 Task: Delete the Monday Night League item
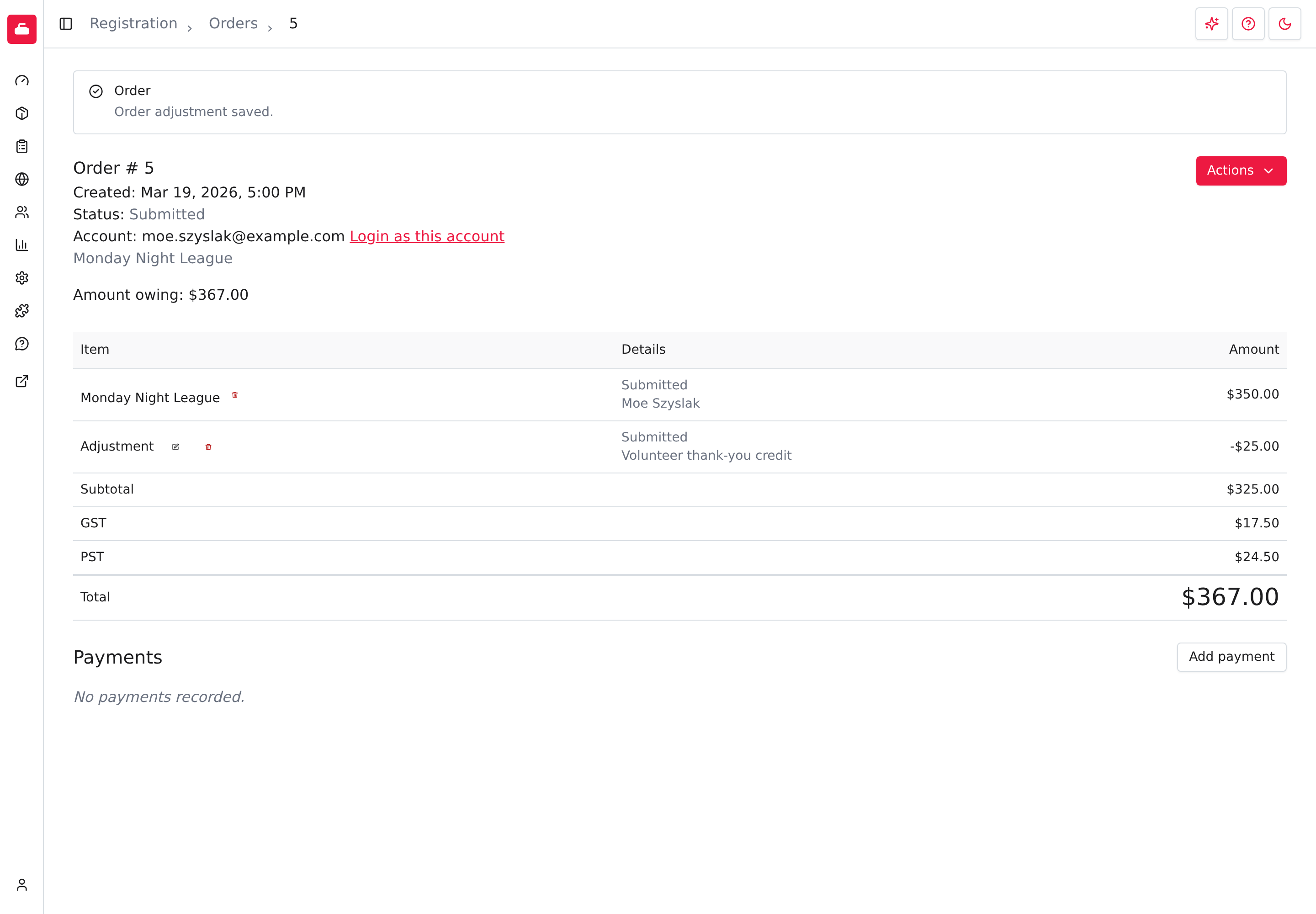click(x=235, y=395)
